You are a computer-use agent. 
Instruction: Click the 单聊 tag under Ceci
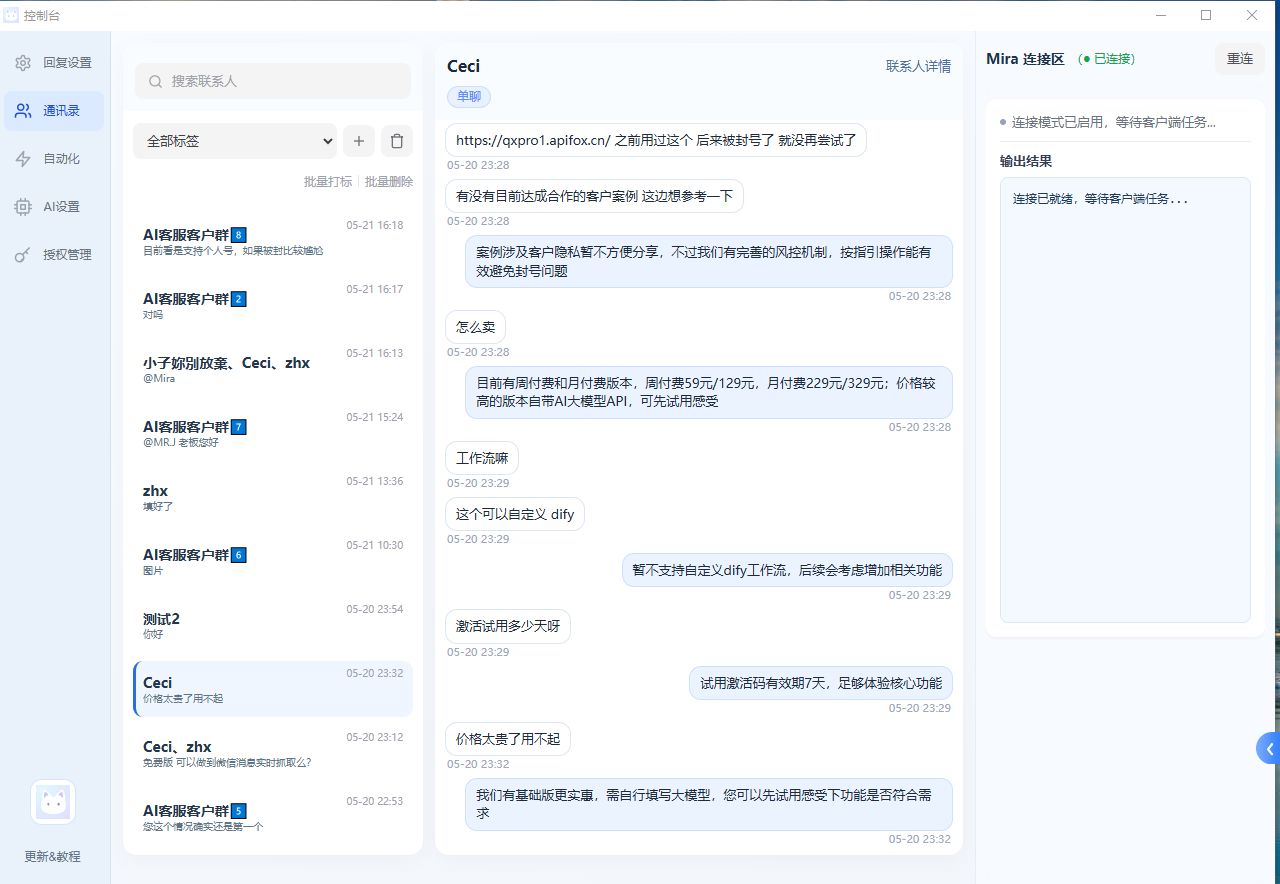[x=469, y=96]
